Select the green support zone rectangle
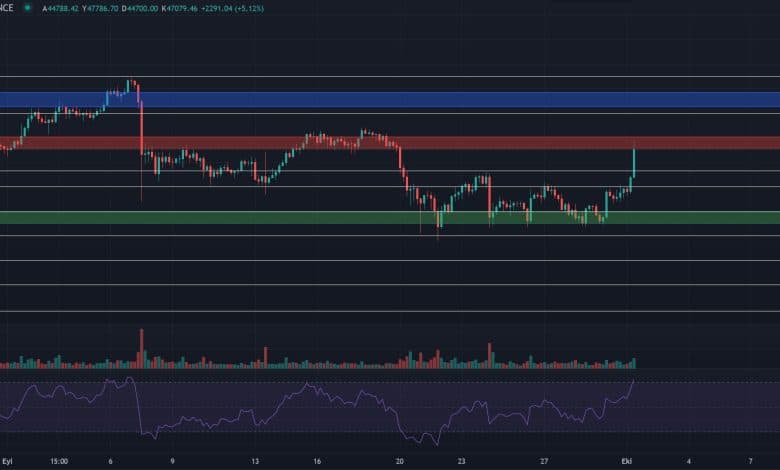Image resolution: width=780 pixels, height=470 pixels. pos(300,217)
